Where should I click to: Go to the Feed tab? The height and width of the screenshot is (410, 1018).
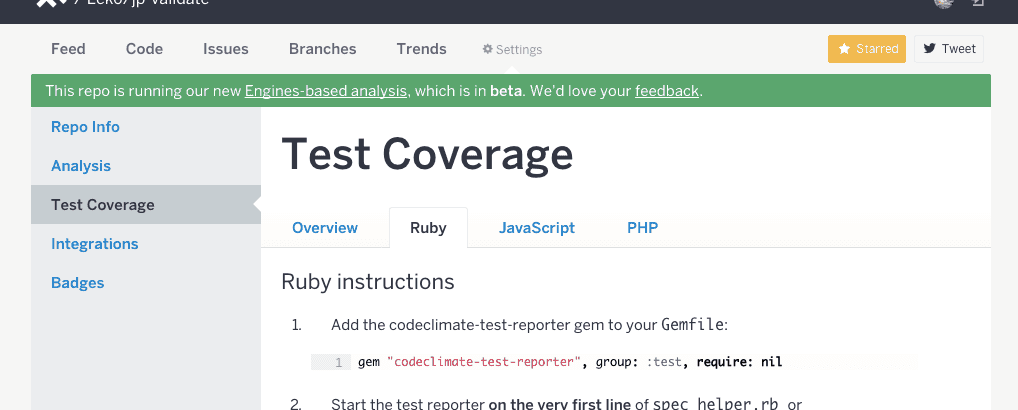coord(68,48)
